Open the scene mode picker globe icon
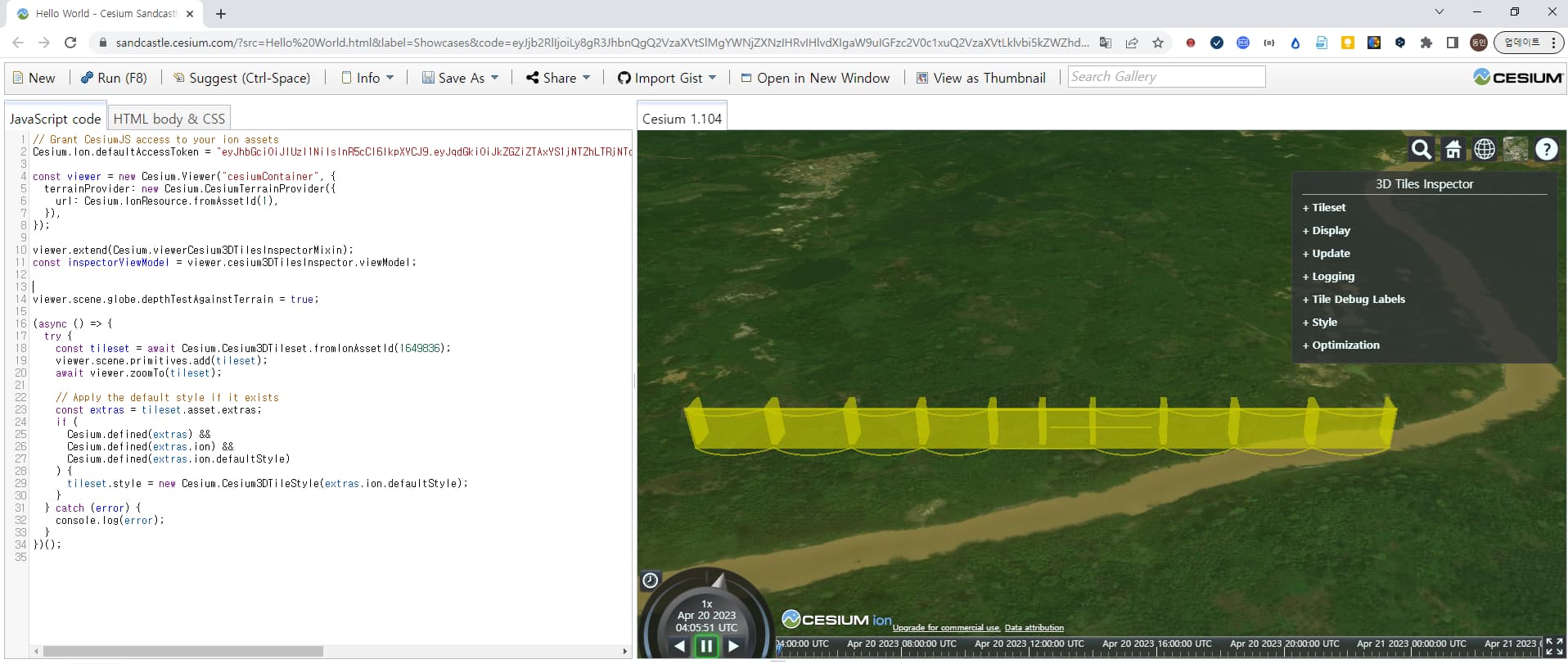 tap(1485, 149)
